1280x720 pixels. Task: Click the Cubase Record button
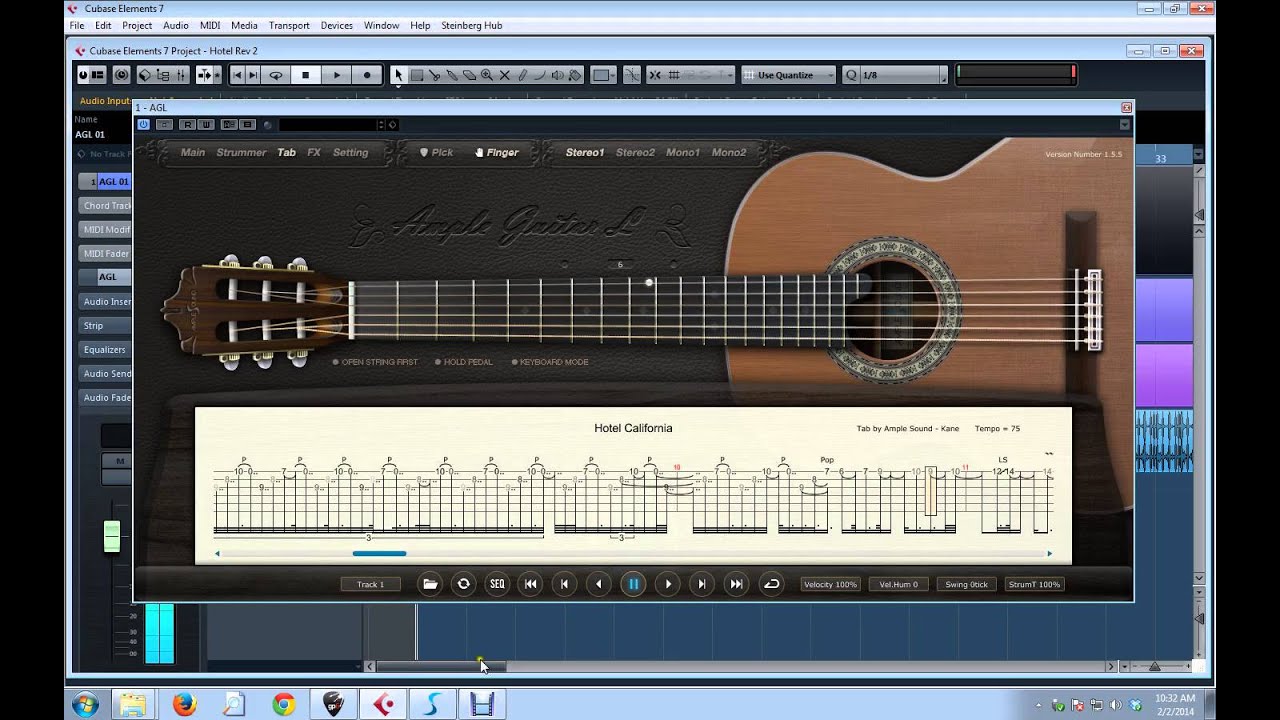367,75
